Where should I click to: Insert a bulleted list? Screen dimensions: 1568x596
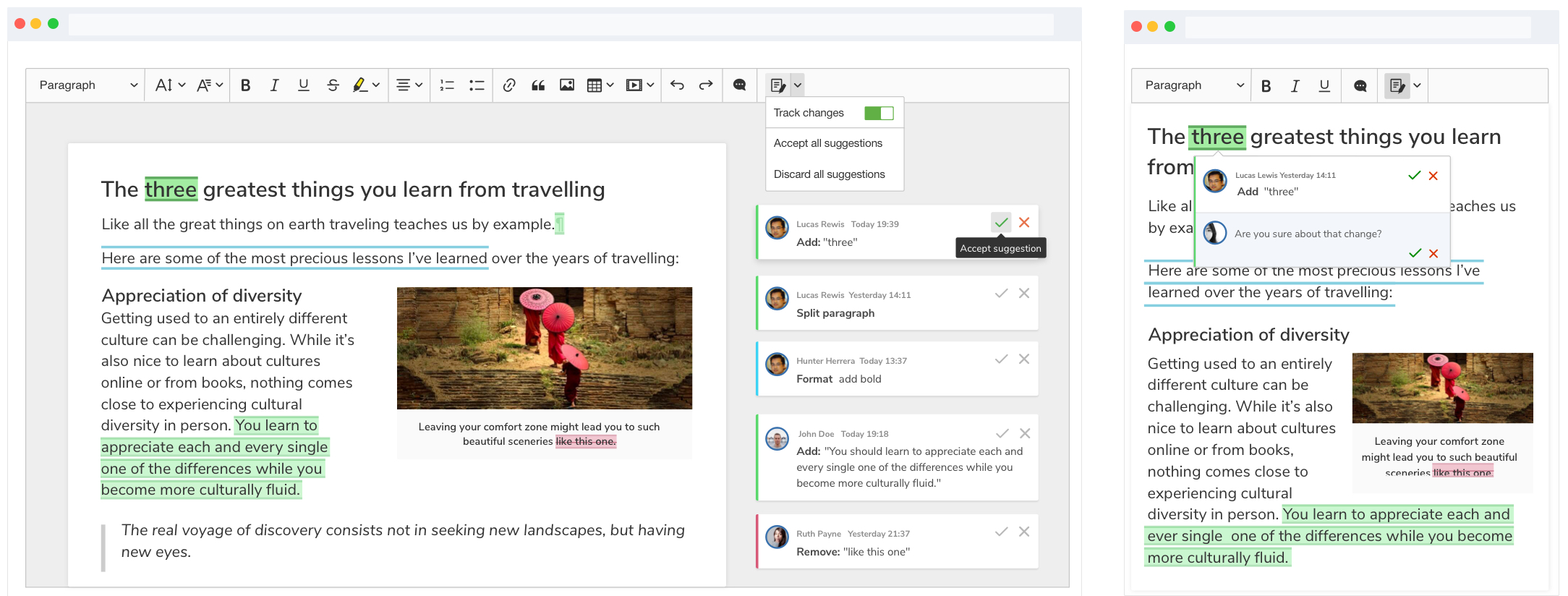477,85
